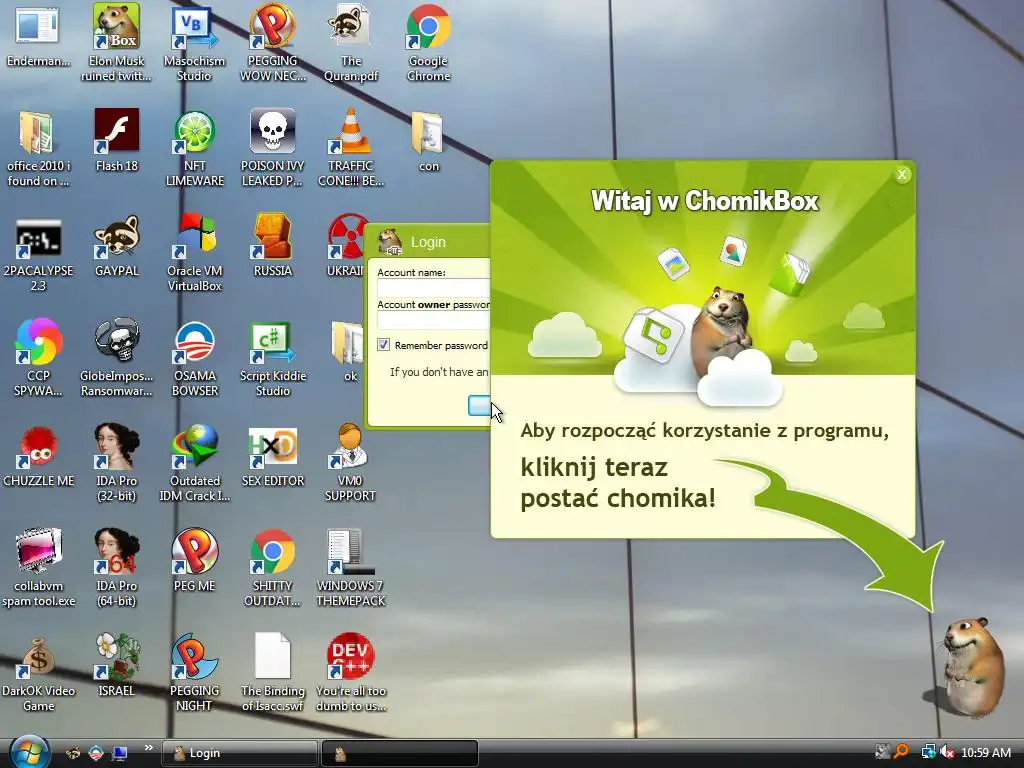Open PEG ME shortcut
Screen dimensions: 1024x768
pyautogui.click(x=194, y=562)
